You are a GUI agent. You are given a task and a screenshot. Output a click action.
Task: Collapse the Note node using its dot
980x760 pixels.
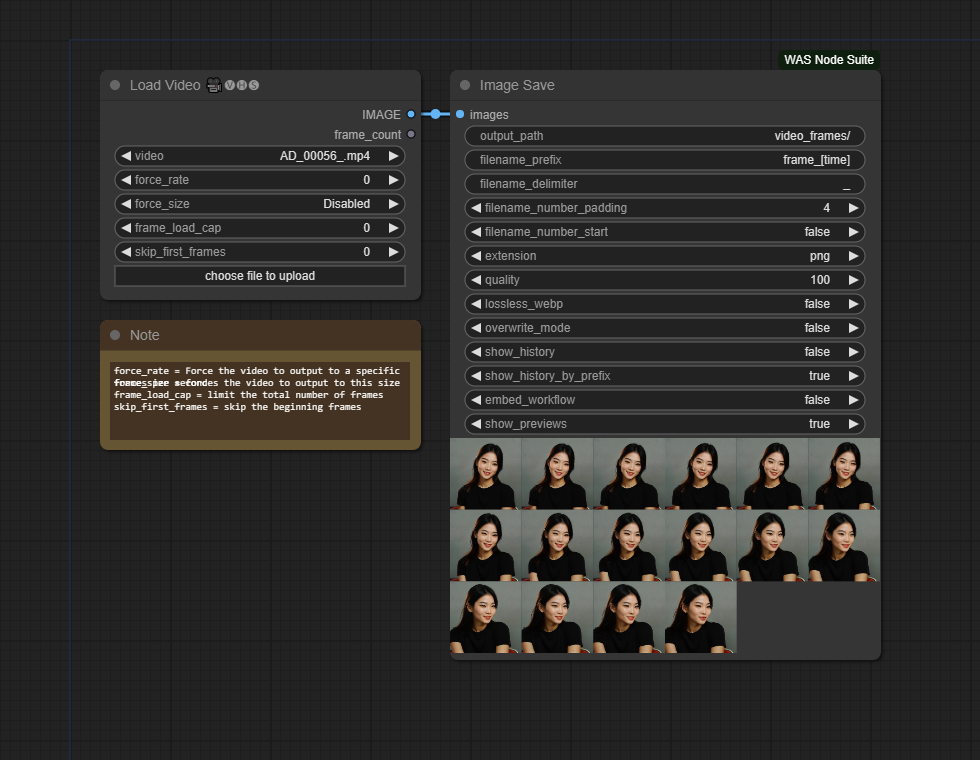pos(115,335)
